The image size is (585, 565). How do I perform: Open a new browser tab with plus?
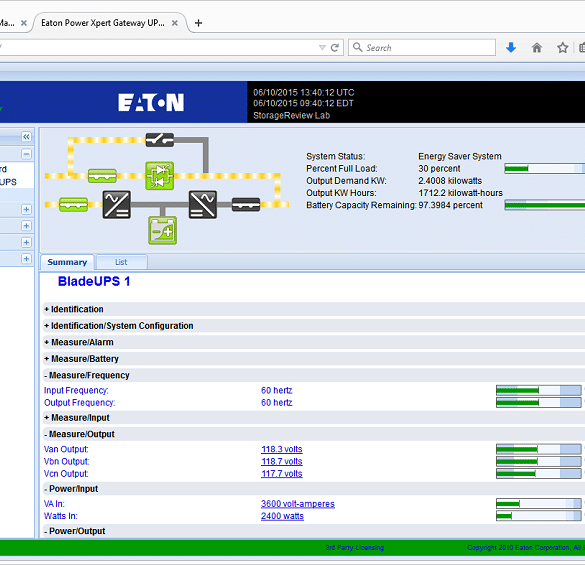click(x=198, y=23)
